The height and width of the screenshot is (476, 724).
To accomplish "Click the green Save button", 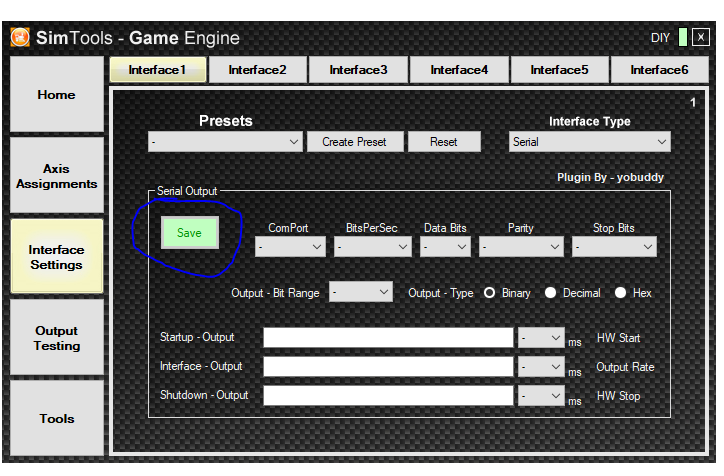I will click(x=189, y=232).
